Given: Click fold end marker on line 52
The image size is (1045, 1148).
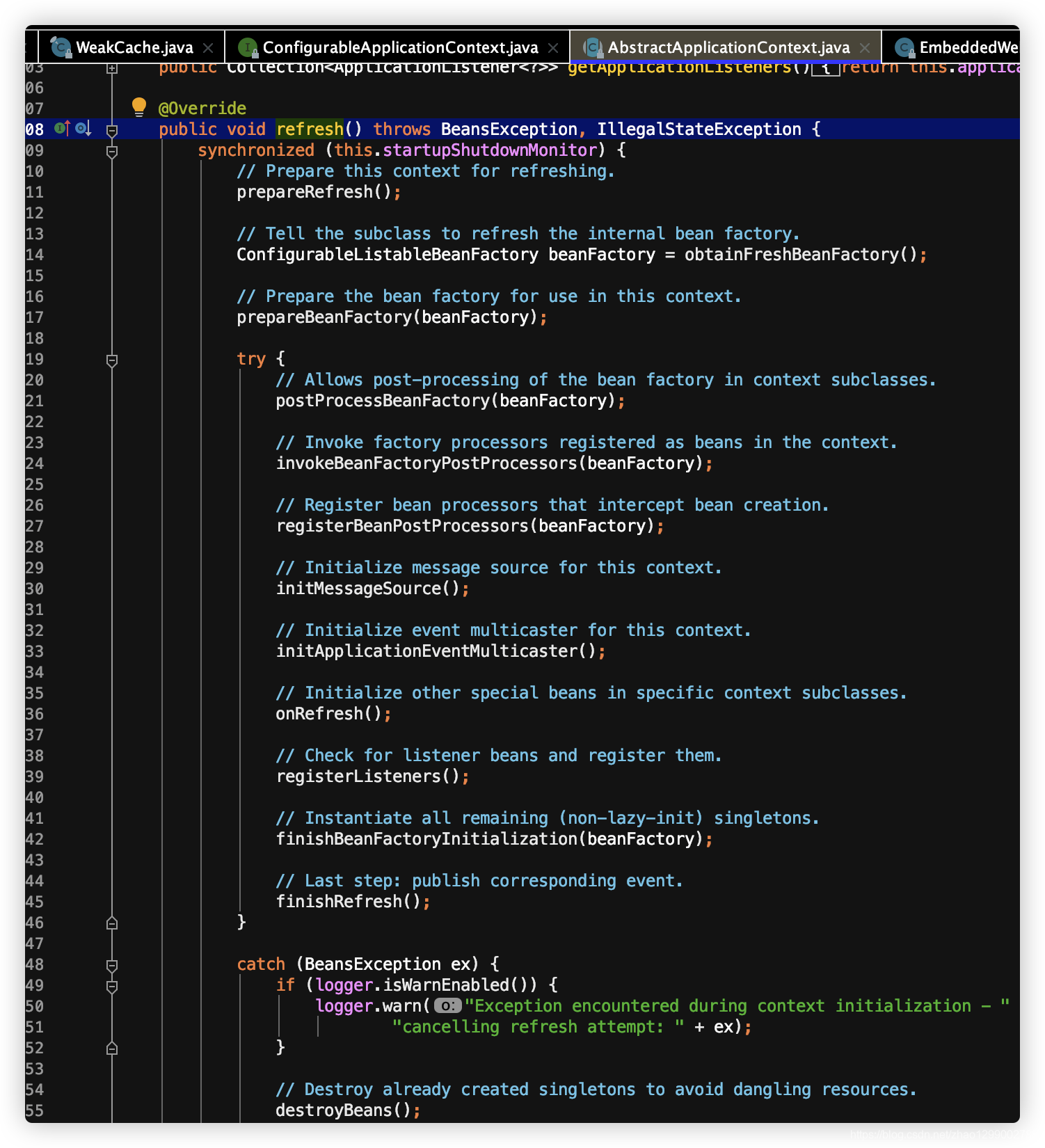Looking at the screenshot, I should tap(112, 1049).
